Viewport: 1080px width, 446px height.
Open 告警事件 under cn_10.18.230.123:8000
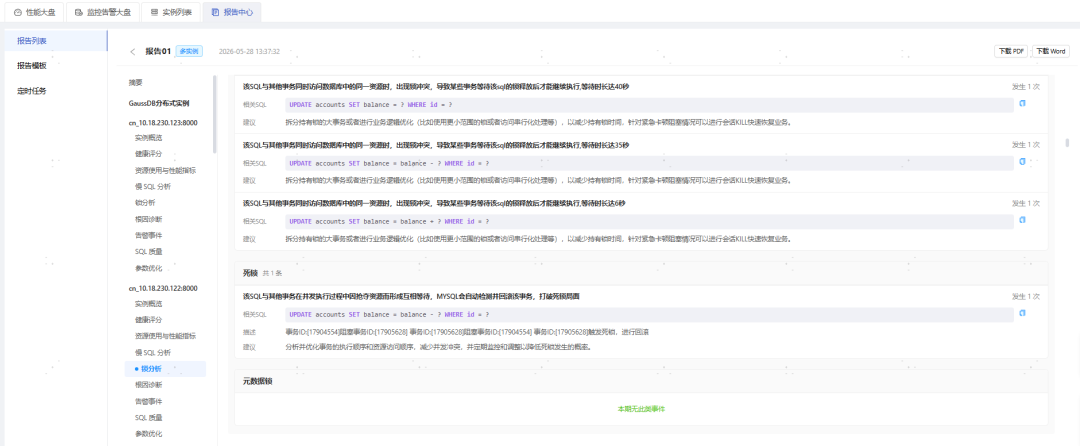(x=148, y=235)
